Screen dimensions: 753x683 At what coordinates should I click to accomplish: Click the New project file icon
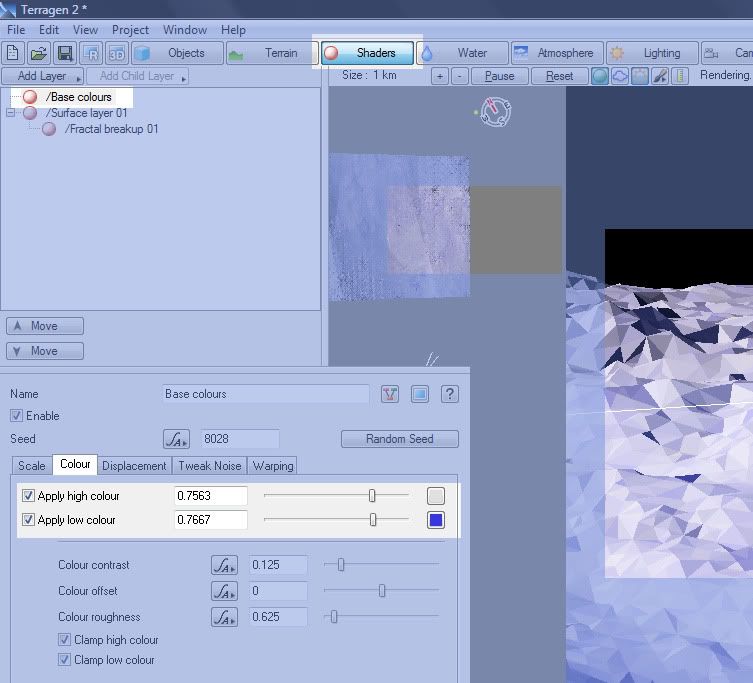(13, 53)
